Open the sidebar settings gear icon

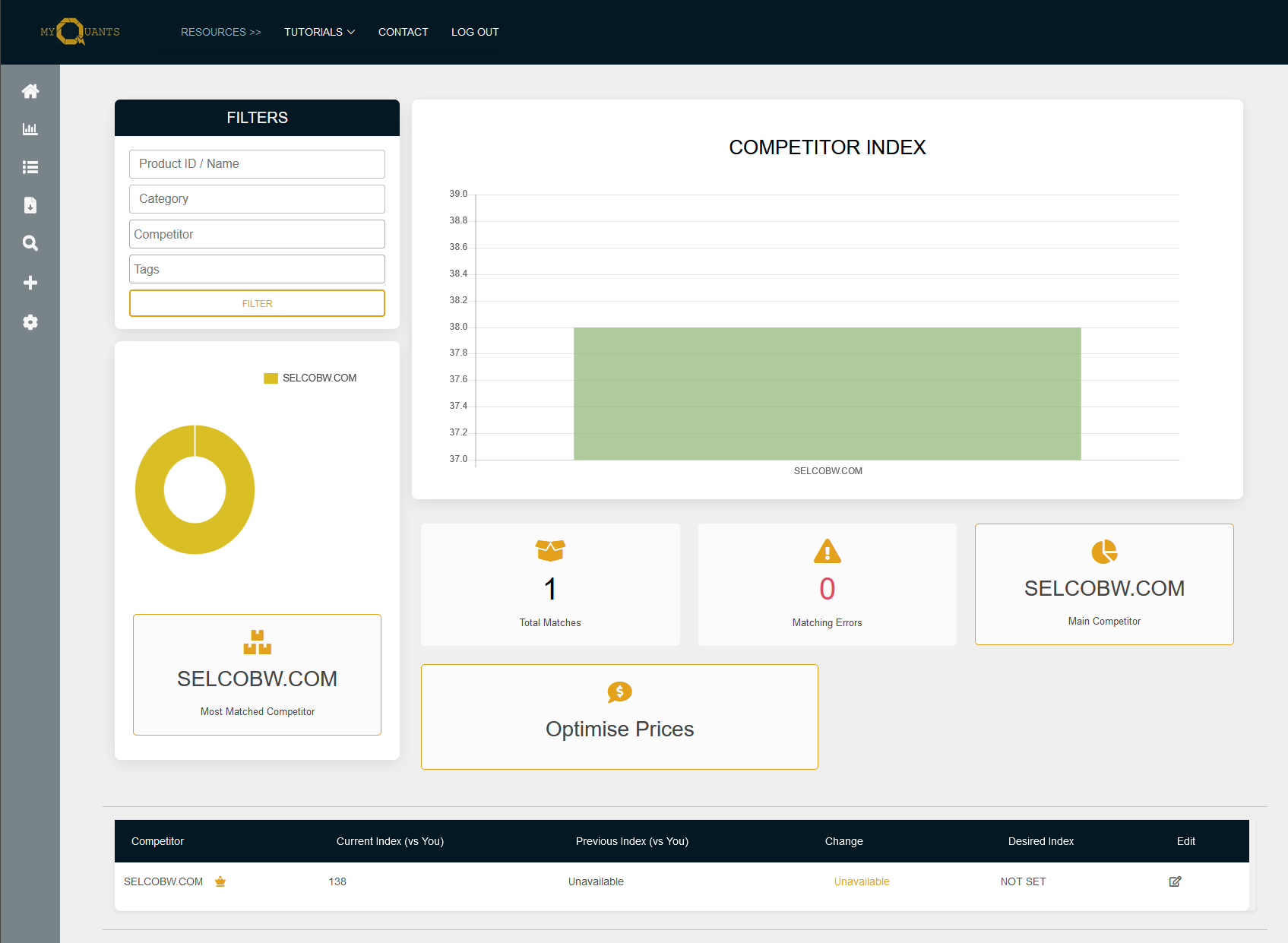[30, 322]
